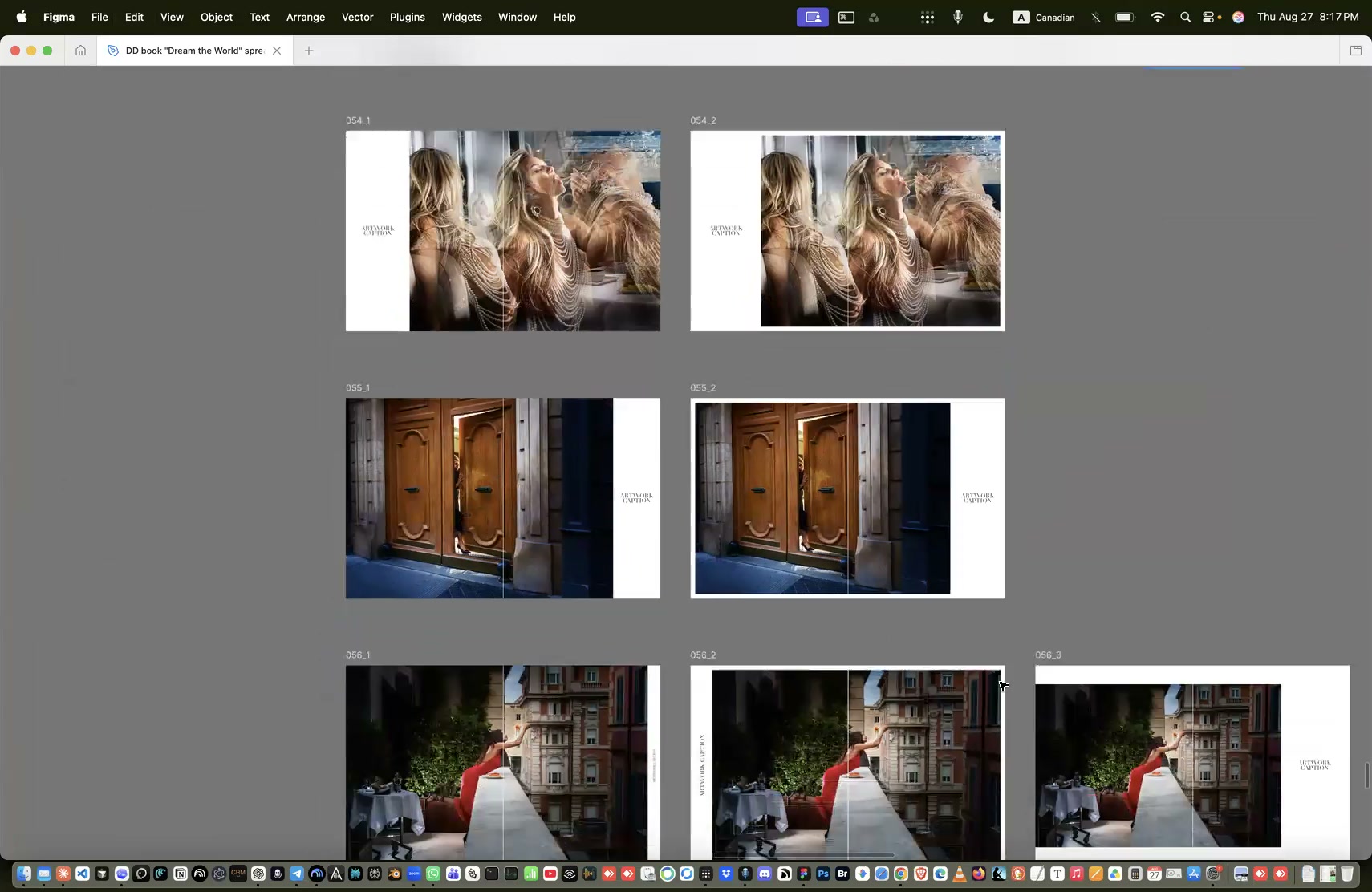Open the Text menu
Image resolution: width=1372 pixels, height=892 pixels.
coord(259,17)
